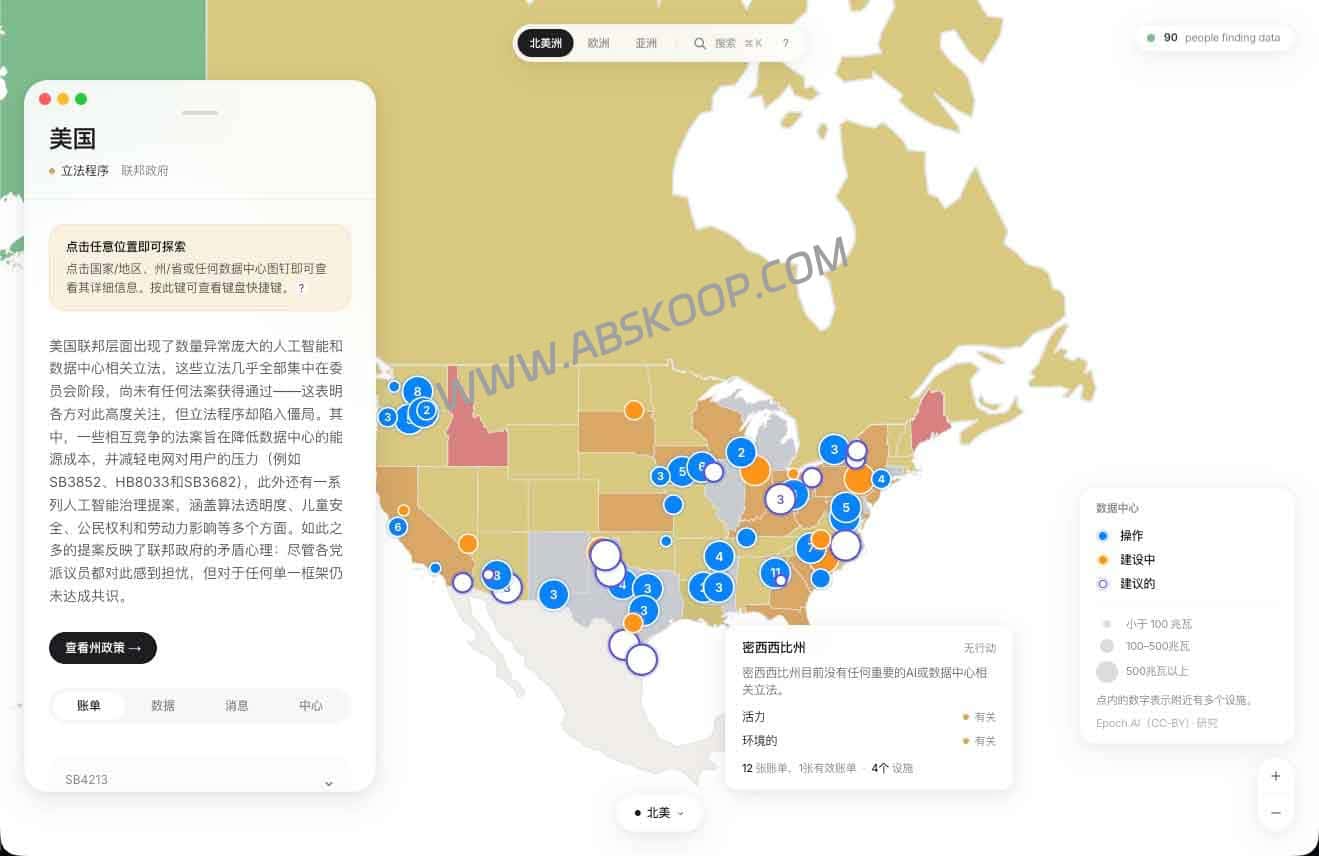
Task: Click the zoom-in plus control on the map
Action: coord(1275,776)
